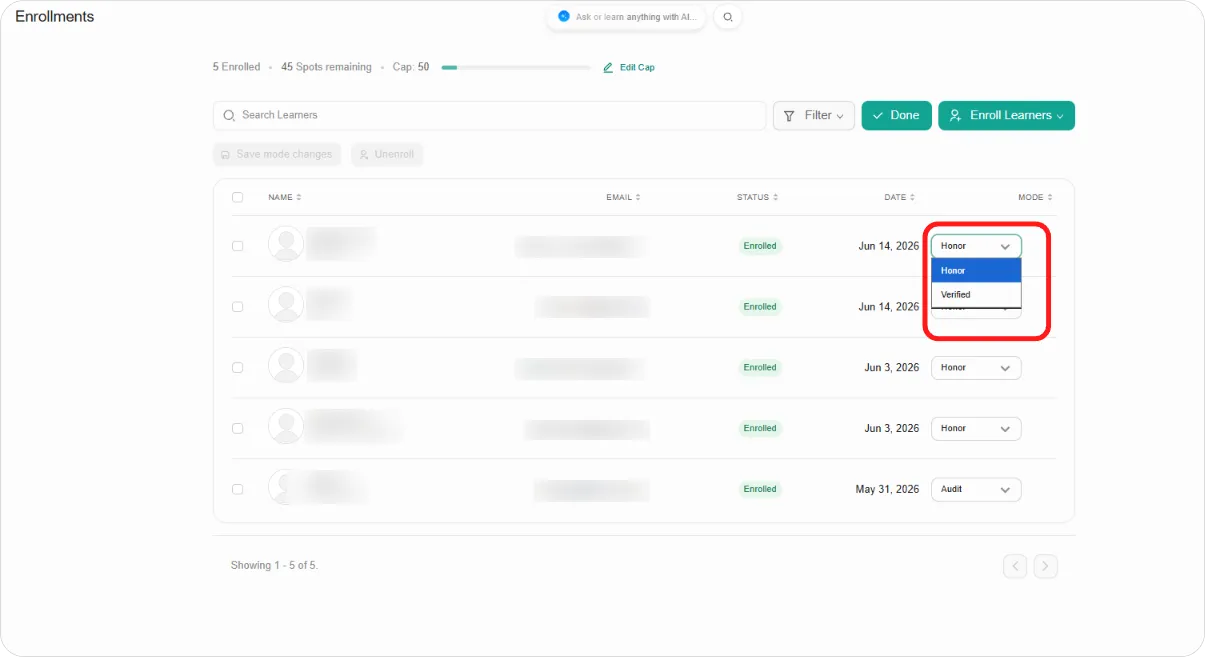The width and height of the screenshot is (1205, 657).
Task: Click the Unenroll button
Action: click(387, 155)
